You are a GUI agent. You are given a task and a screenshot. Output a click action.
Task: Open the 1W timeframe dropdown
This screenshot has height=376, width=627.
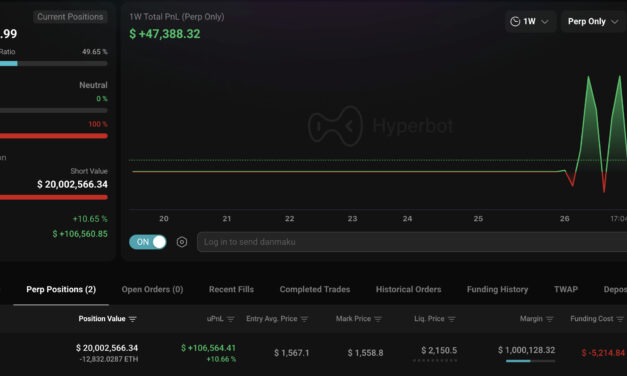530,22
